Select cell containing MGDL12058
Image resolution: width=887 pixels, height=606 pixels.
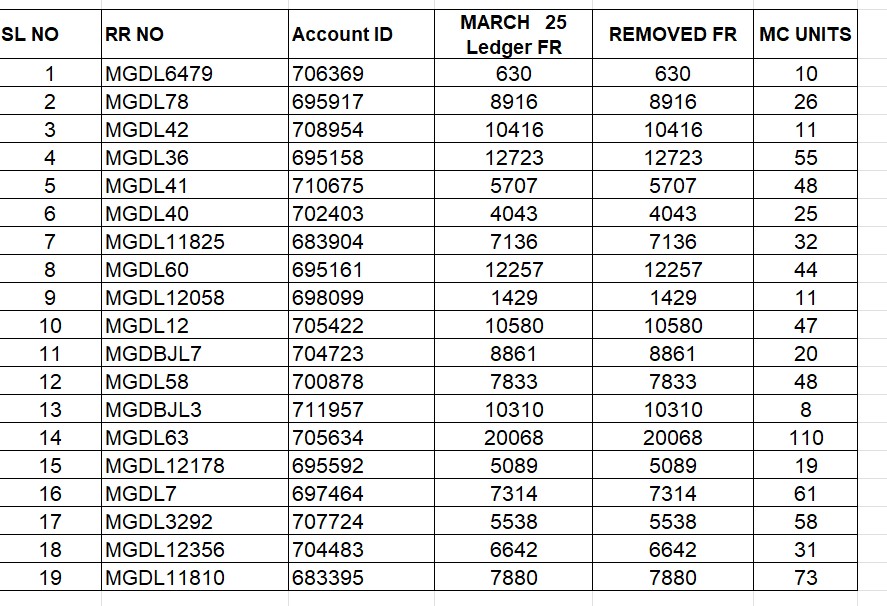[x=195, y=297]
